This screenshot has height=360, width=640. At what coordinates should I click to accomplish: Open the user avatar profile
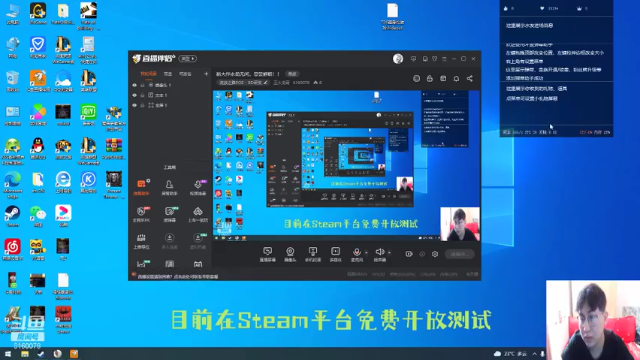(x=398, y=59)
